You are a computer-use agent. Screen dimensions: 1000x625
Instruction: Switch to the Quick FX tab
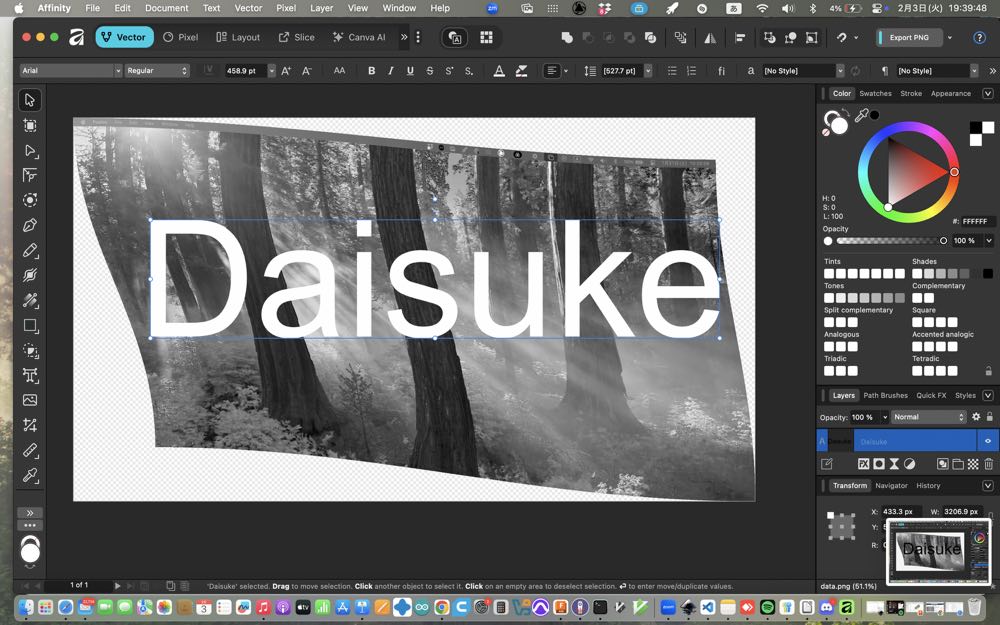click(x=931, y=395)
